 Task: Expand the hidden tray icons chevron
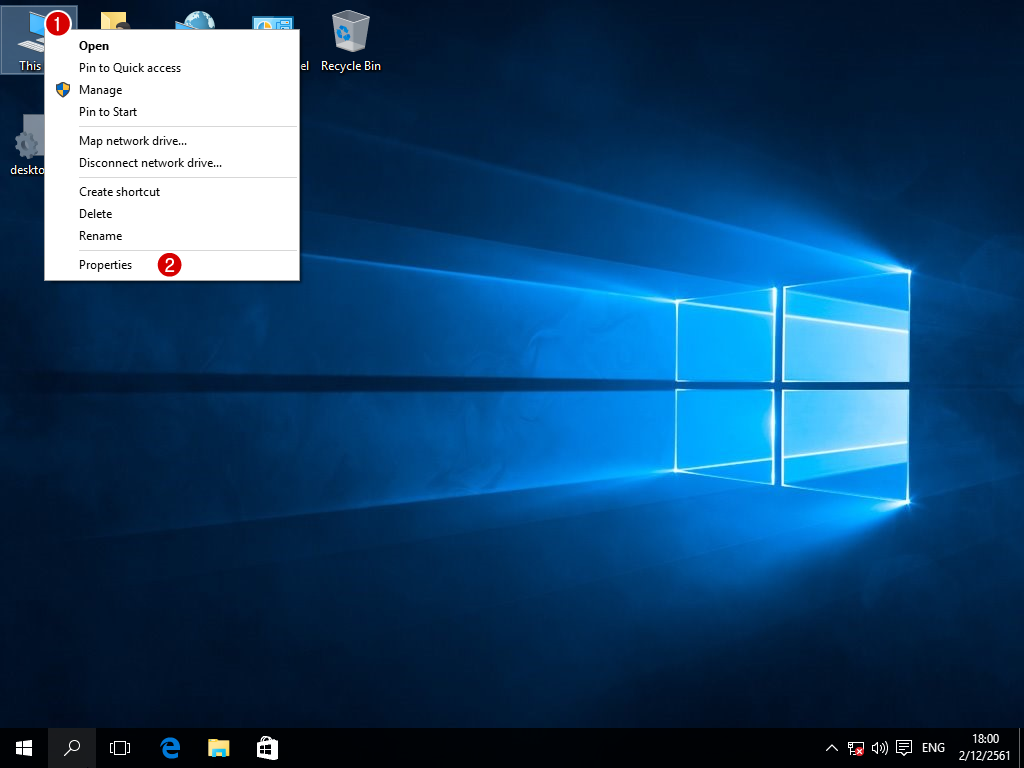(831, 747)
